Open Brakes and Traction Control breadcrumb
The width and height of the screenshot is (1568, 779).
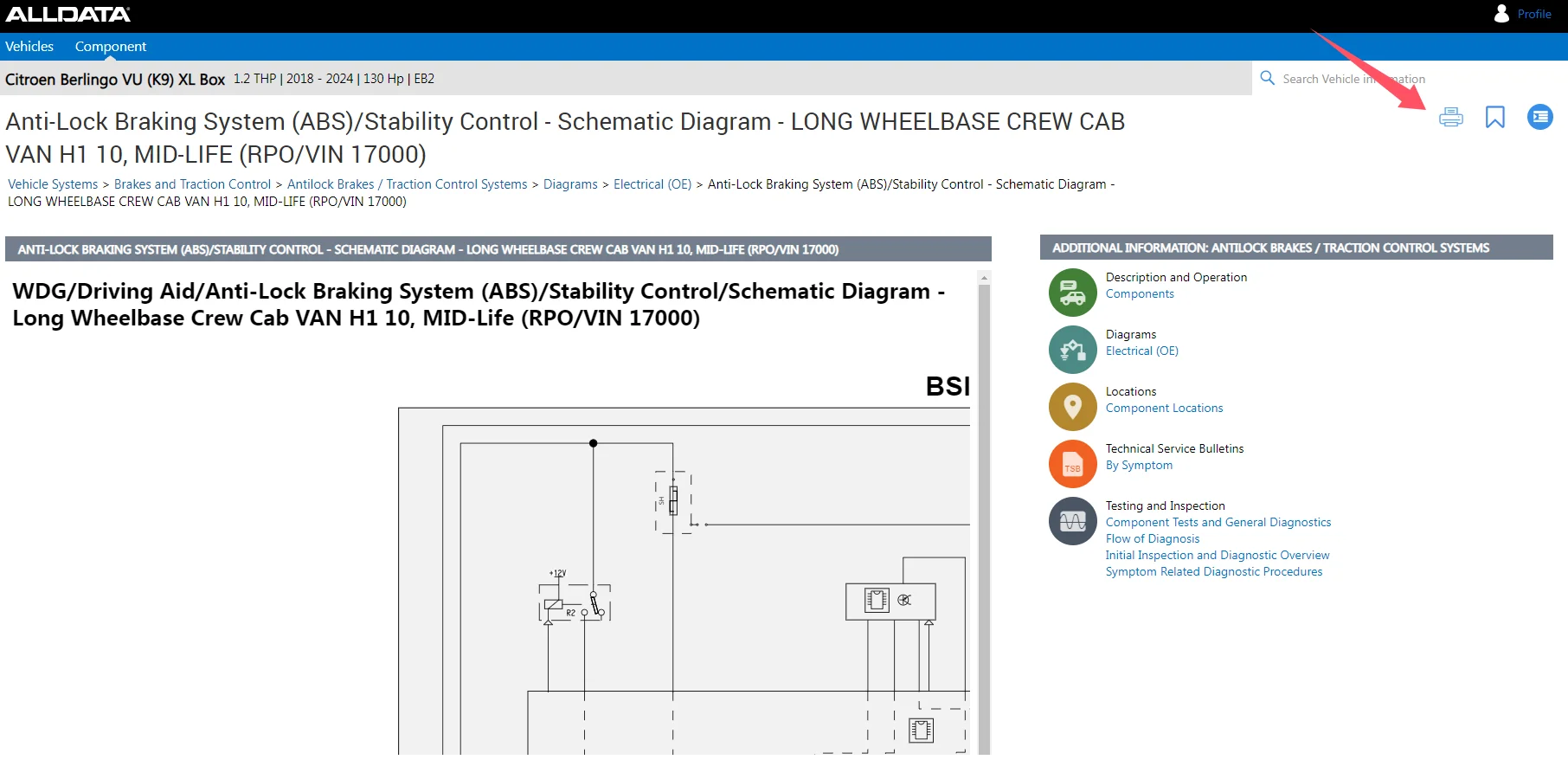point(192,184)
